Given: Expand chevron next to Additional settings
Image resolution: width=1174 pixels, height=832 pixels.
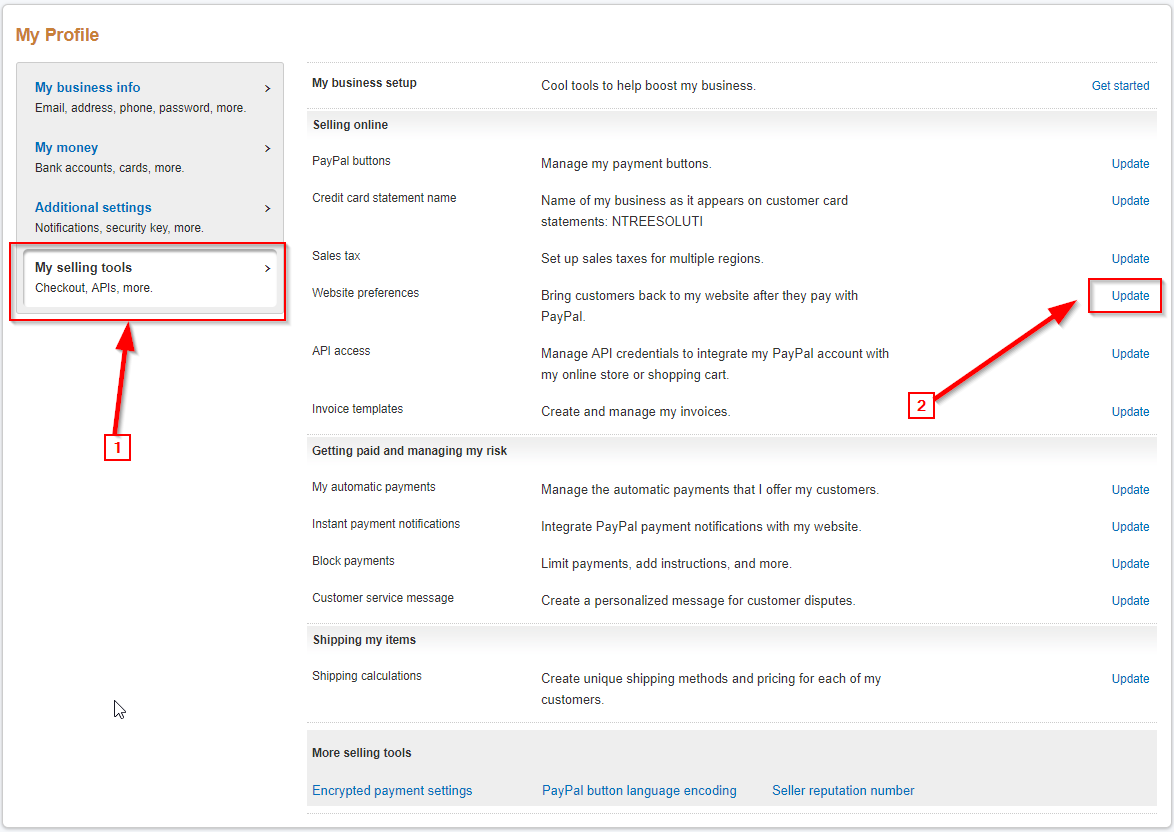Looking at the screenshot, I should 267,208.
